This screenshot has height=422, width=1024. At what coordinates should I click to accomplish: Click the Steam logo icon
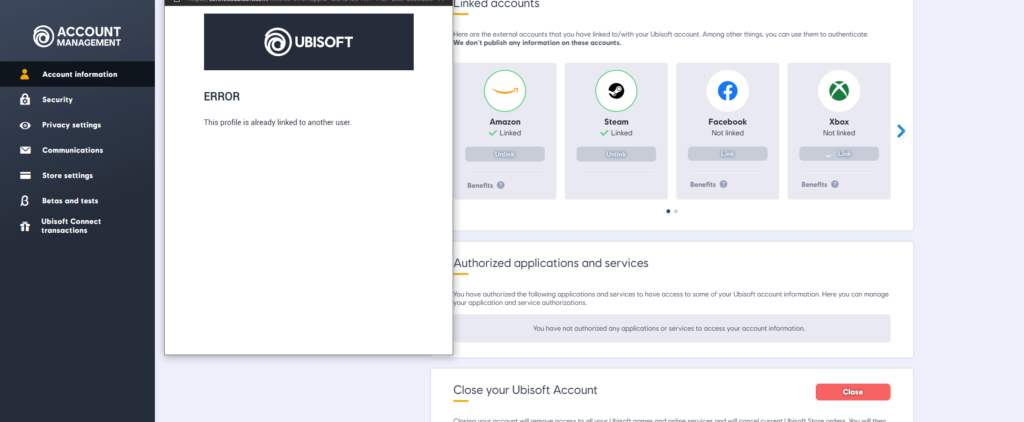[616, 91]
